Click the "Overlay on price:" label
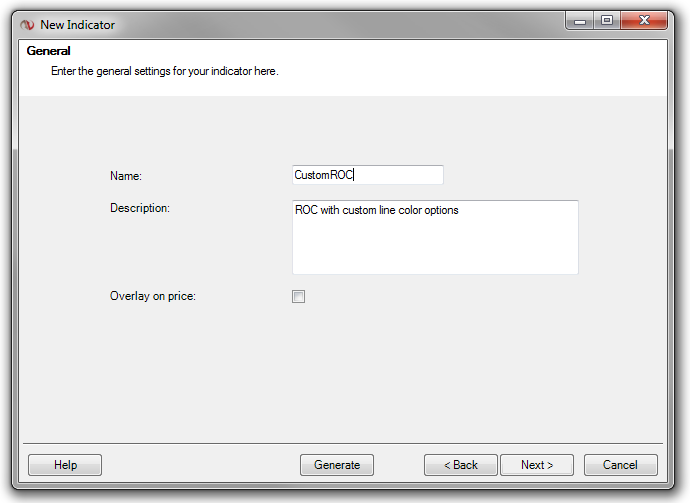The width and height of the screenshot is (690, 503). click(x=153, y=296)
